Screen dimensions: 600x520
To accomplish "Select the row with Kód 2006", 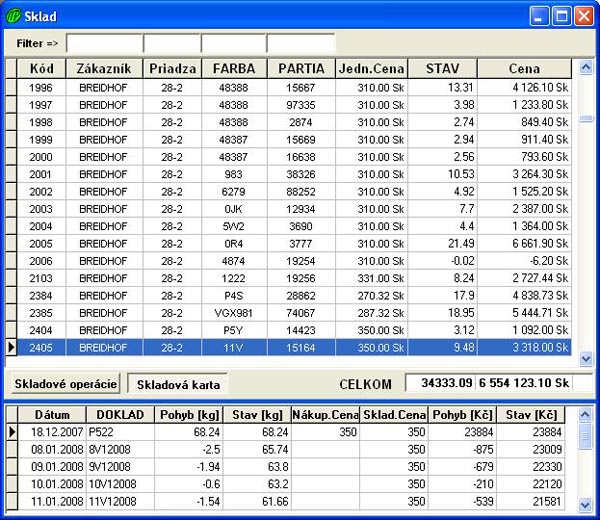I will tap(41, 259).
